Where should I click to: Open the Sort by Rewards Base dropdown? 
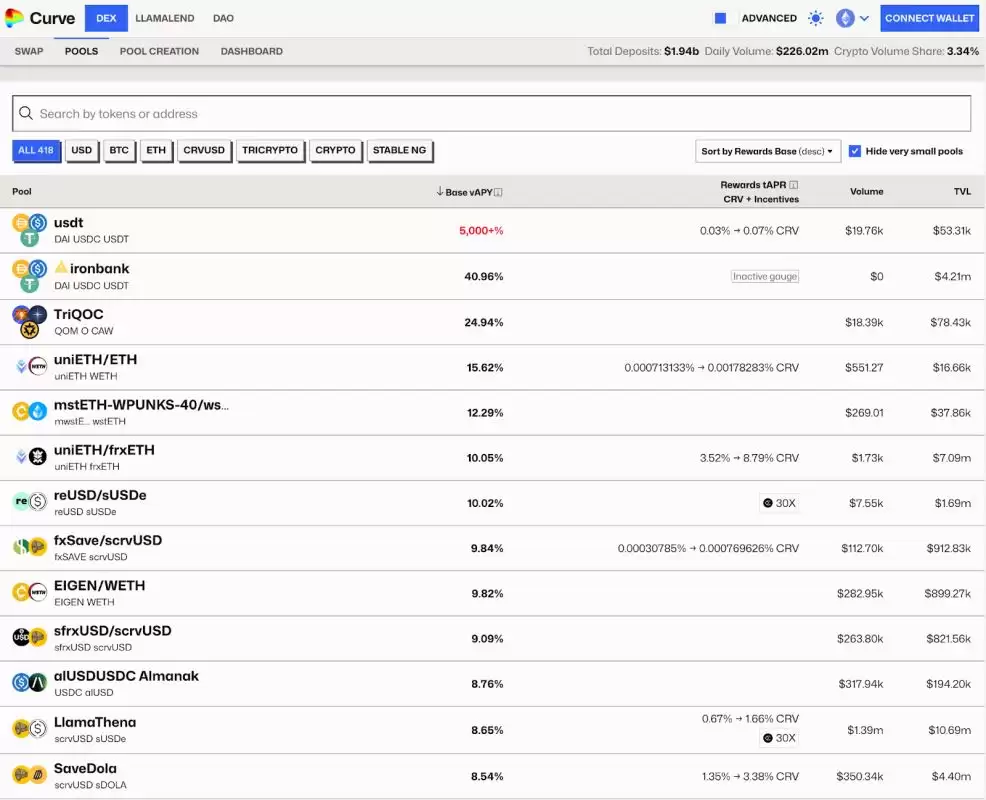tap(767, 151)
